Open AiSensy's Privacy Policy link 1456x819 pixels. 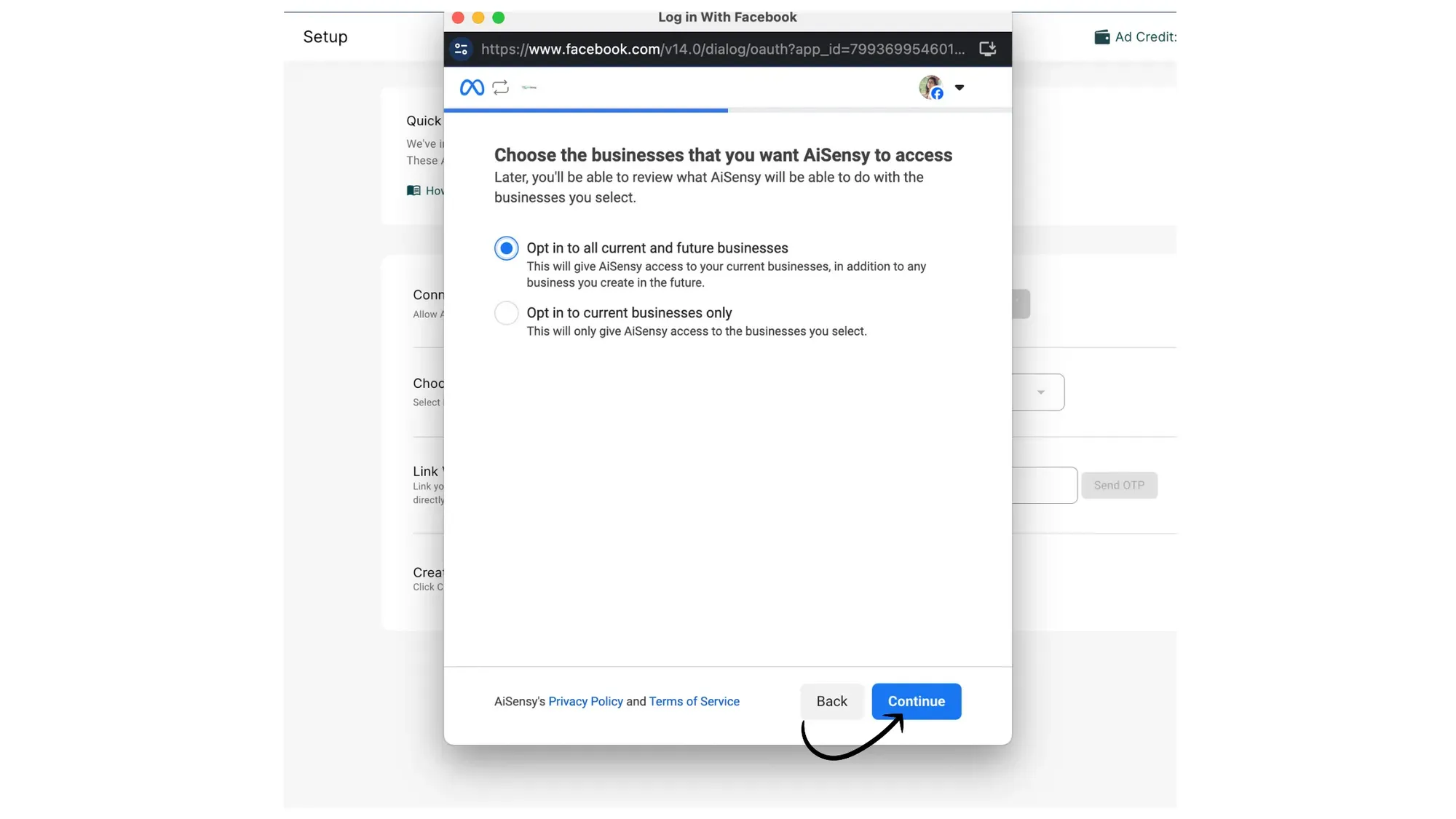pos(585,701)
